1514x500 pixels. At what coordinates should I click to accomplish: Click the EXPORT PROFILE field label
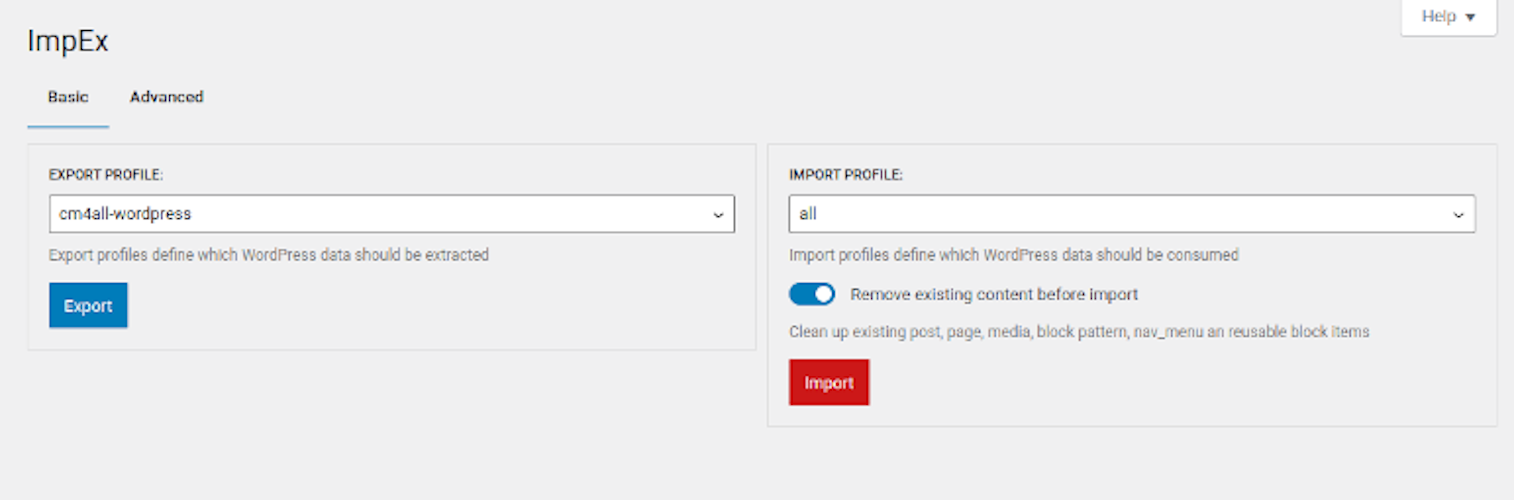click(106, 175)
